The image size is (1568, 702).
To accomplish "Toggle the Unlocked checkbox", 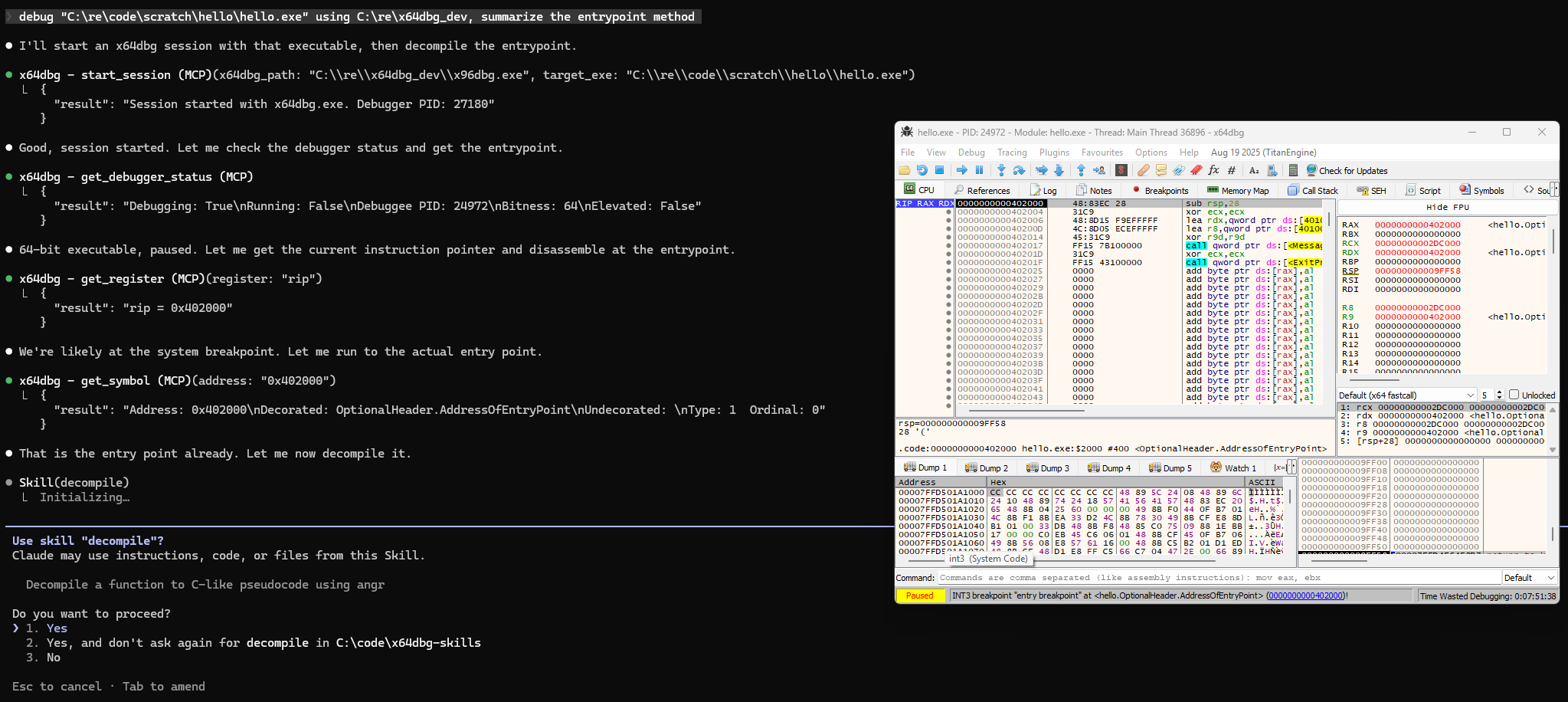I will pos(1514,395).
